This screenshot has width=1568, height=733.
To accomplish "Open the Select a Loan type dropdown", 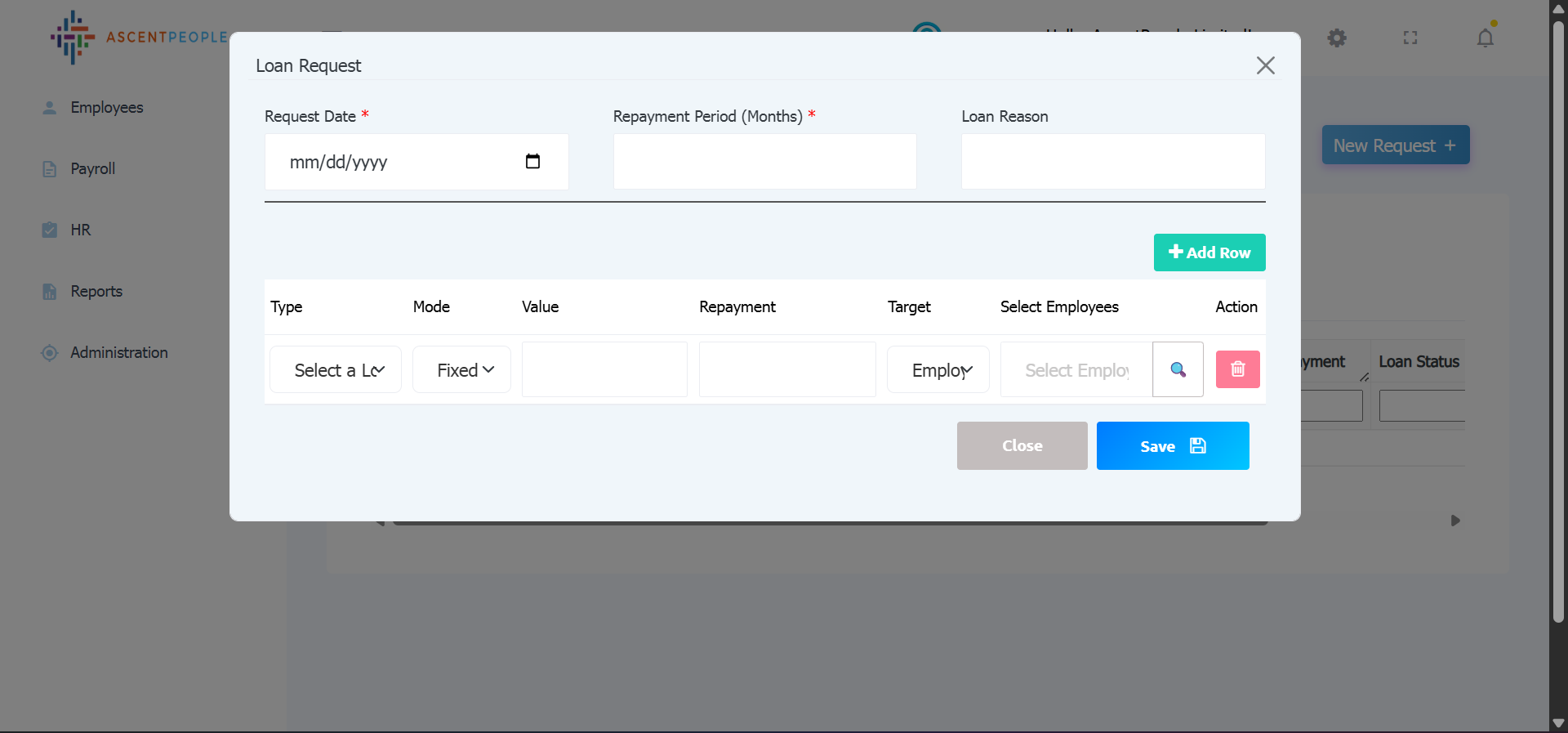I will 336,370.
